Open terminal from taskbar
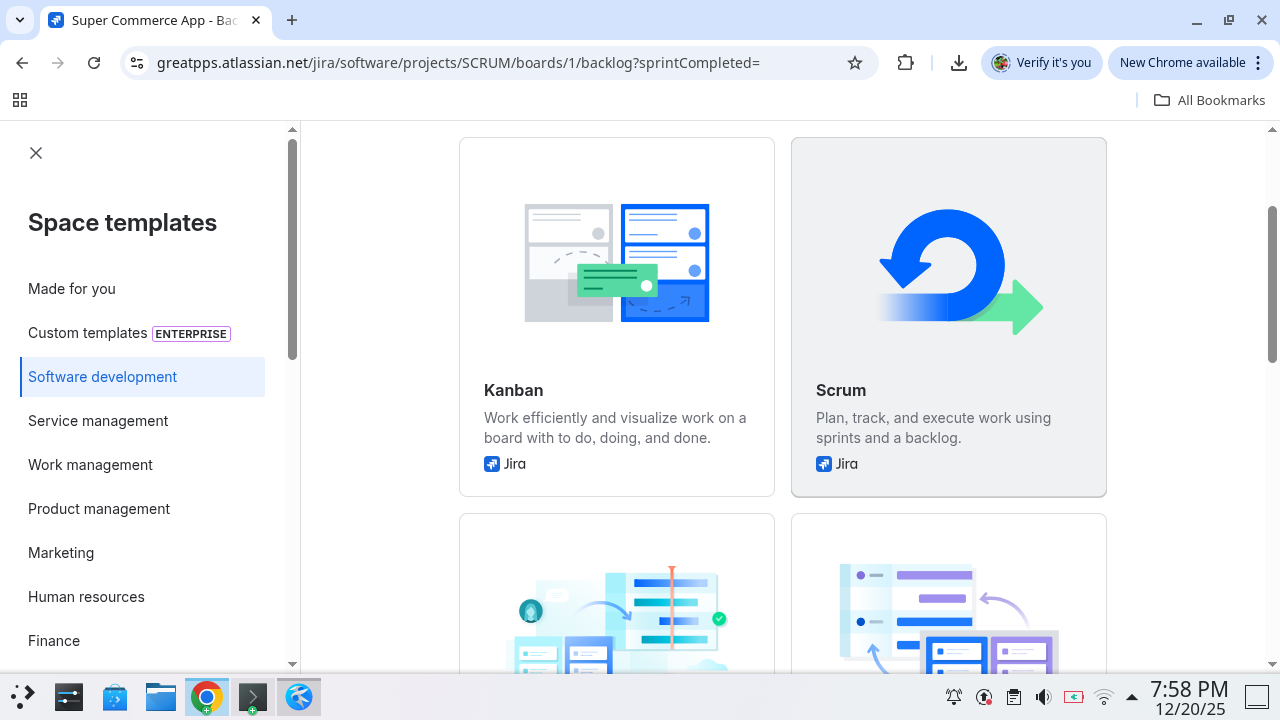Viewport: 1280px width, 720px height. [x=253, y=696]
